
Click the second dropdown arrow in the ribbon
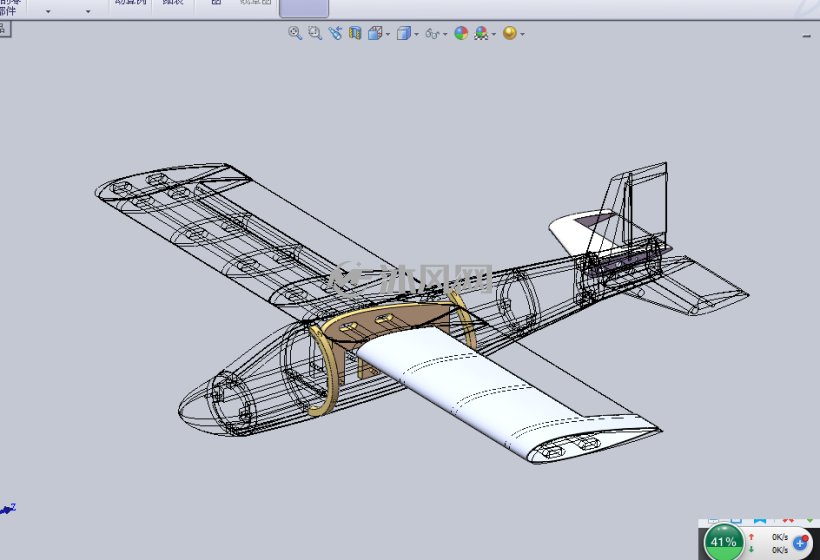[88, 11]
